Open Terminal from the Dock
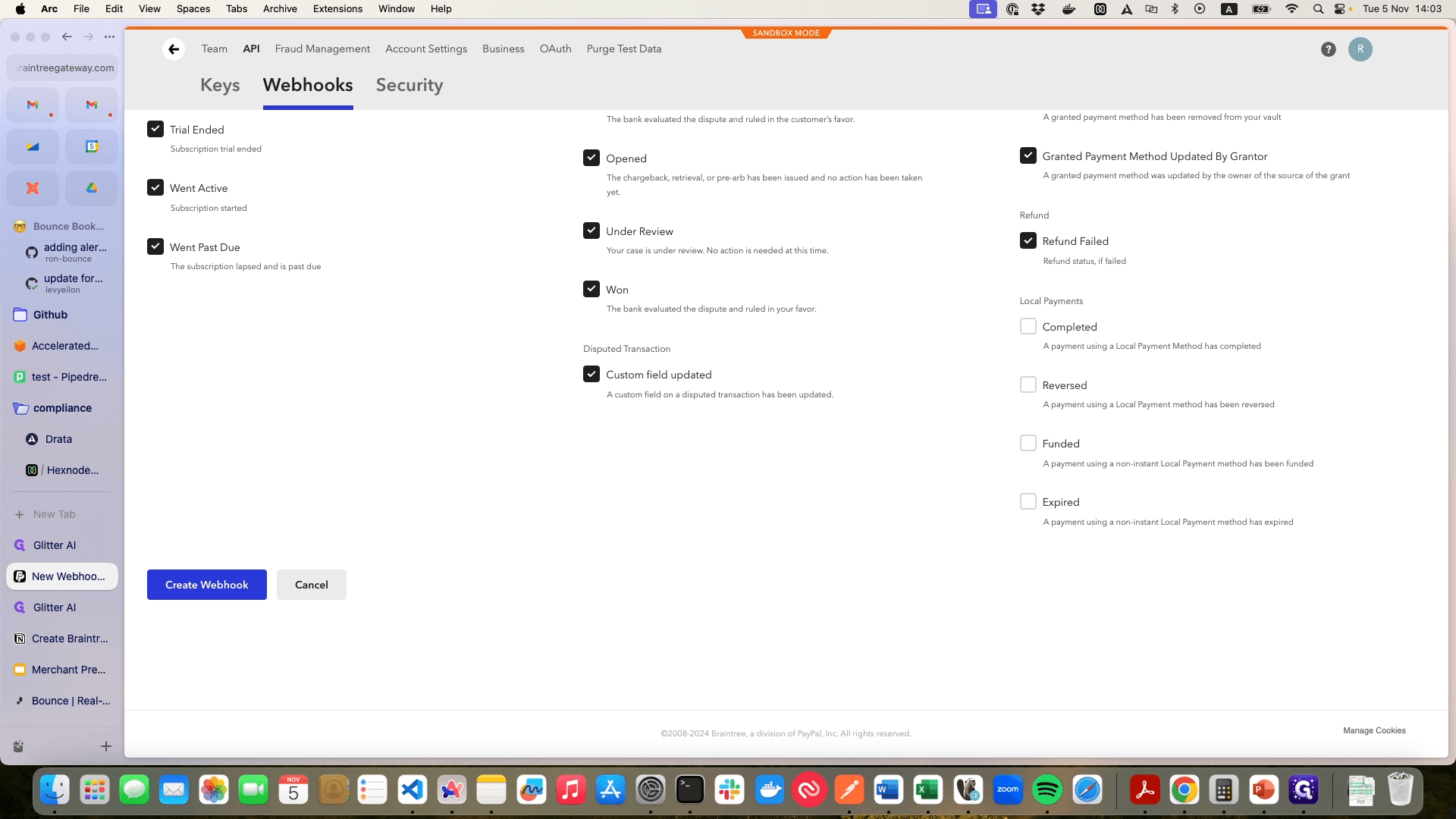The image size is (1456, 819). pyautogui.click(x=690, y=790)
